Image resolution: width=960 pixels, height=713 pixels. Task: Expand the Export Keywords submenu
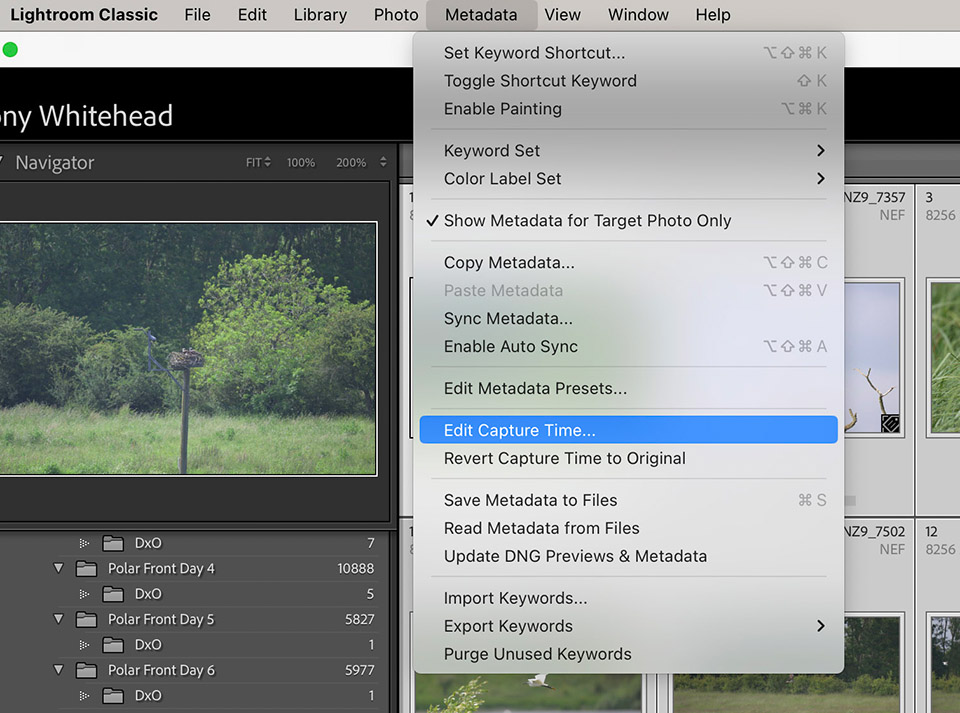pyautogui.click(x=629, y=626)
